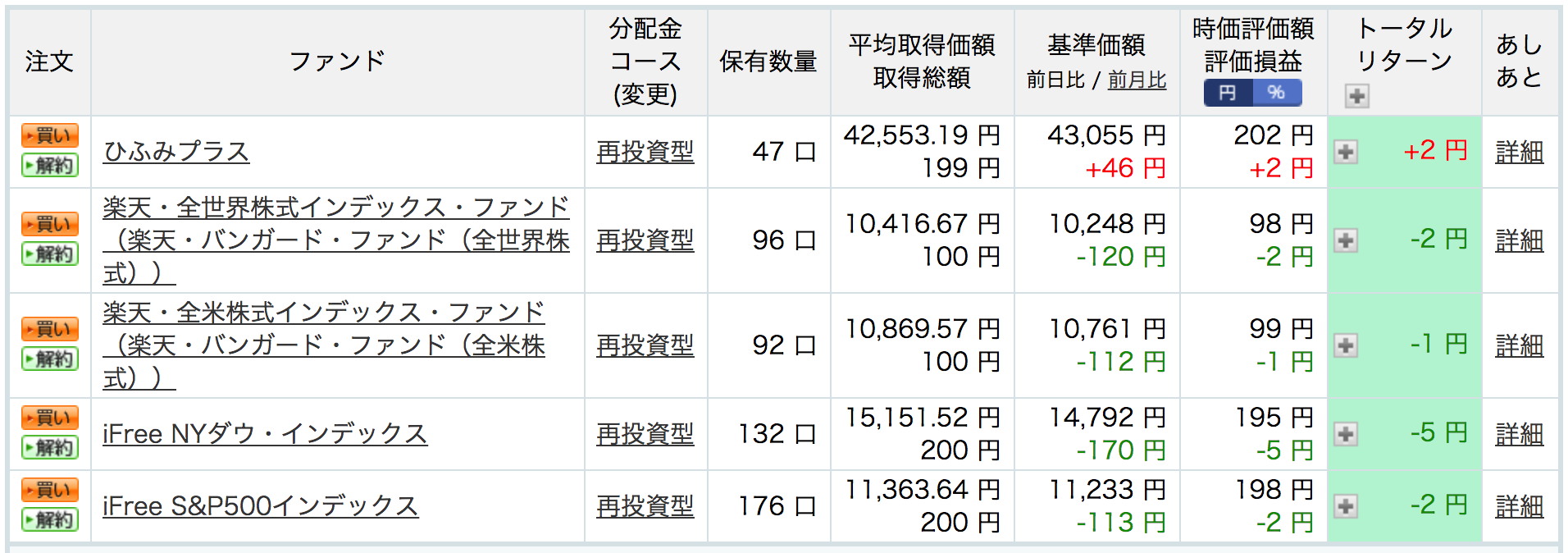Viewport: 1568px width, 553px height.
Task: Click 買い button for 楽天・全米株式インデックス・ファンド
Action: pos(50,329)
